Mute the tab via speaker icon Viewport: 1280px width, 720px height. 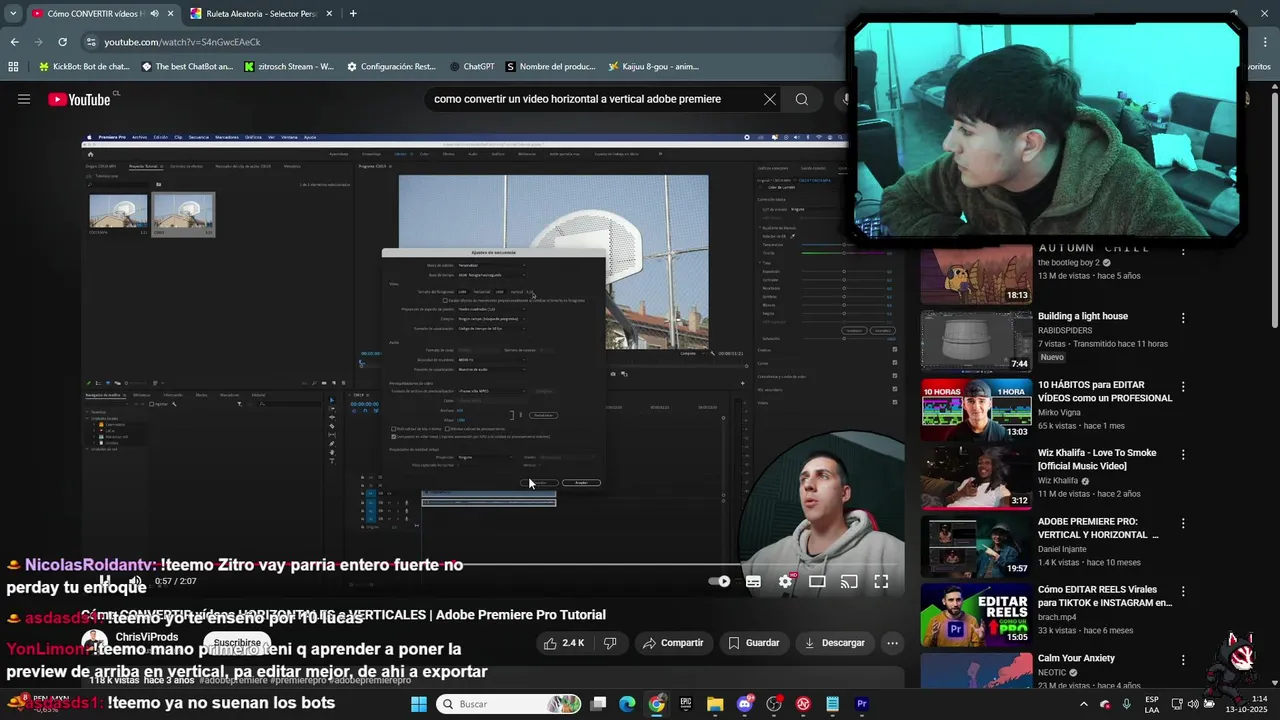(x=154, y=14)
